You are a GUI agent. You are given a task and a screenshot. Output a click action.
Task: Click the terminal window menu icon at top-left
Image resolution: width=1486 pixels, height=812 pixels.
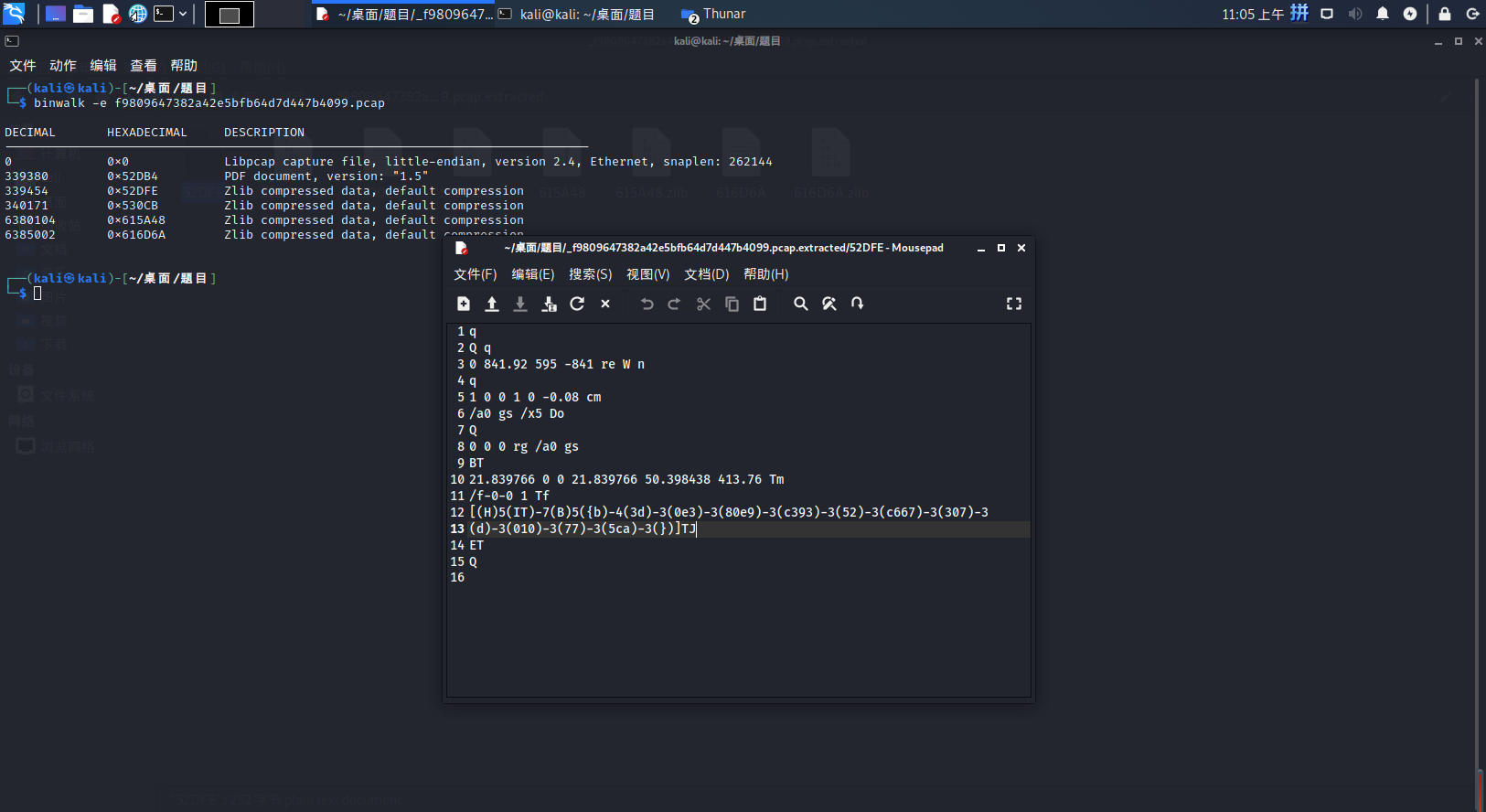(x=12, y=41)
